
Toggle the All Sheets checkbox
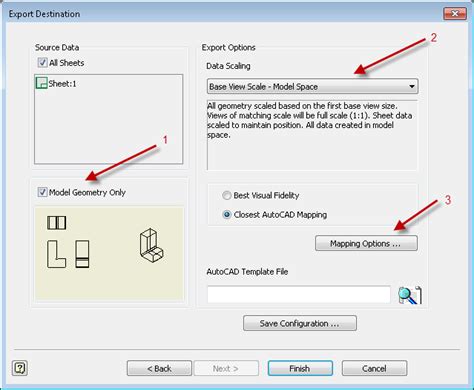(x=42, y=62)
